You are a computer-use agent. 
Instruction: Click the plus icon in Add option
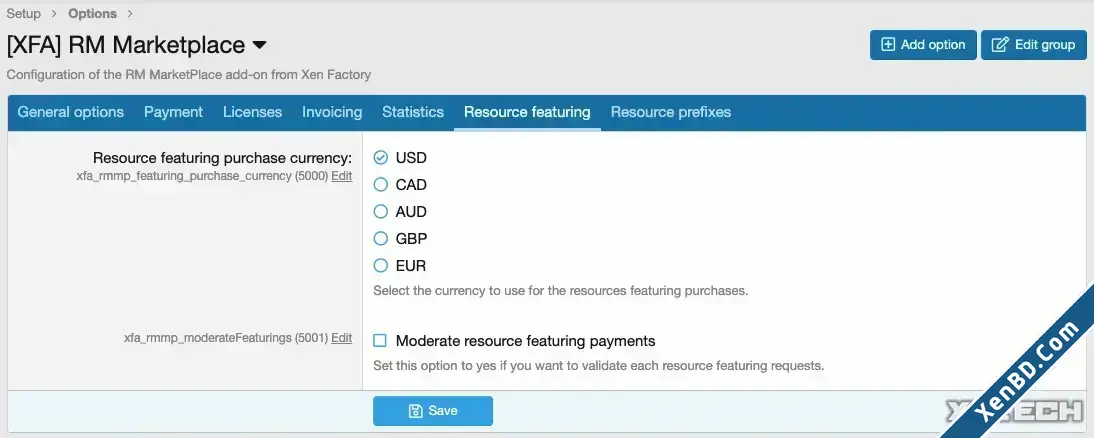tap(887, 45)
